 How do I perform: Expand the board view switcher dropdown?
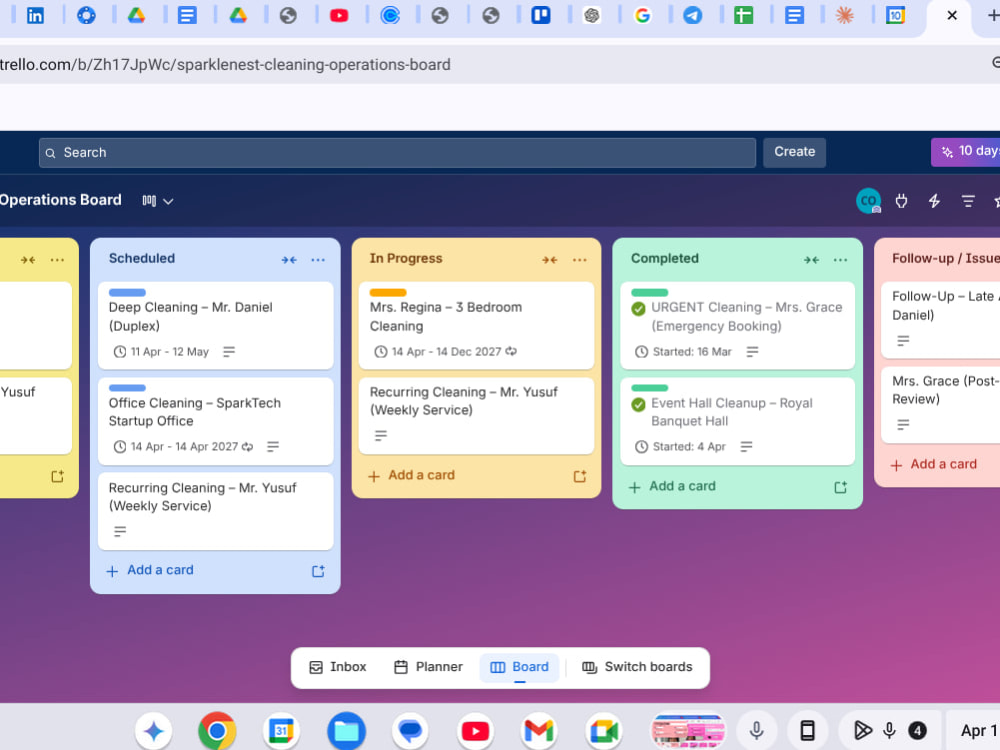point(158,201)
